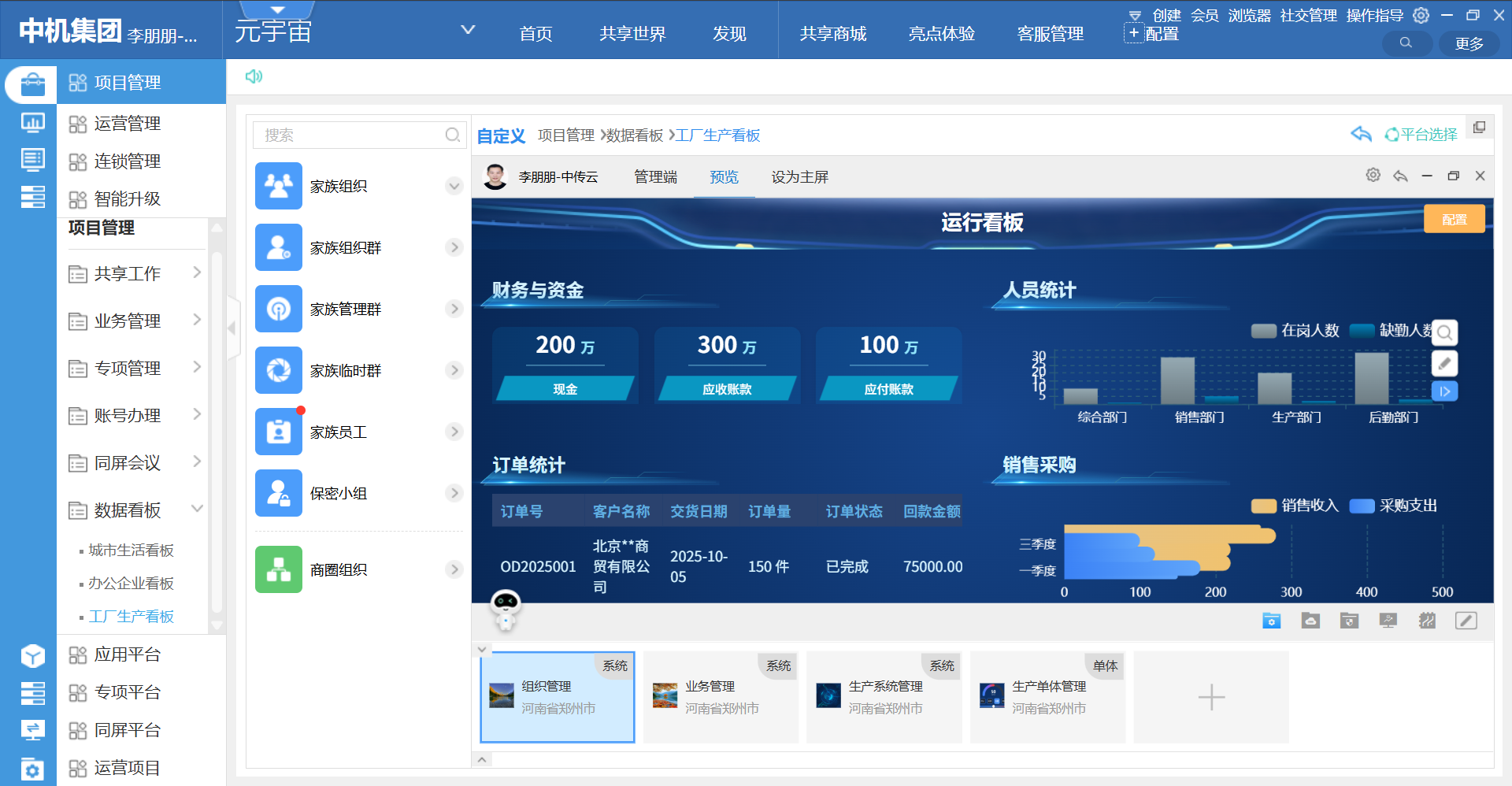
Task: Switch to the 管理端 tab
Action: [x=655, y=177]
